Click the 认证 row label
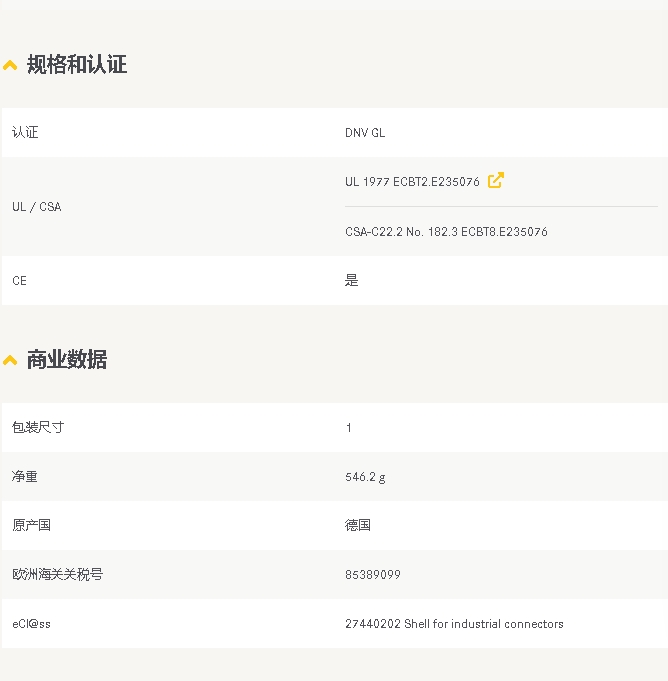Image resolution: width=668 pixels, height=681 pixels. click(x=25, y=133)
